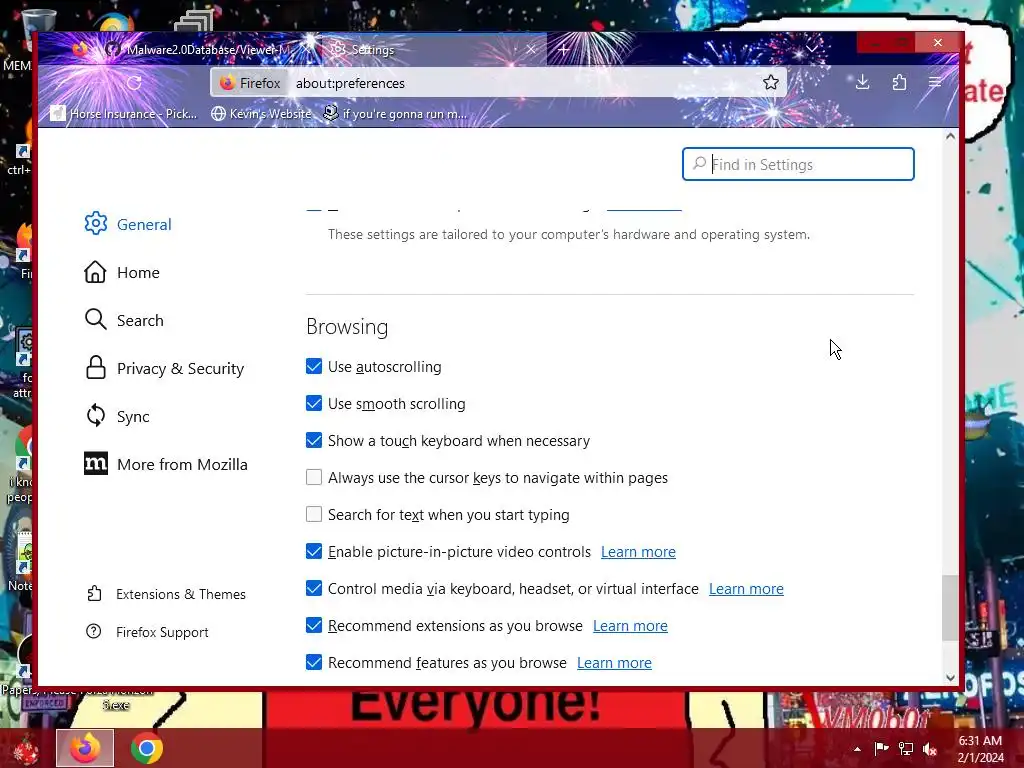Reload the page with the refresh icon

pos(134,83)
